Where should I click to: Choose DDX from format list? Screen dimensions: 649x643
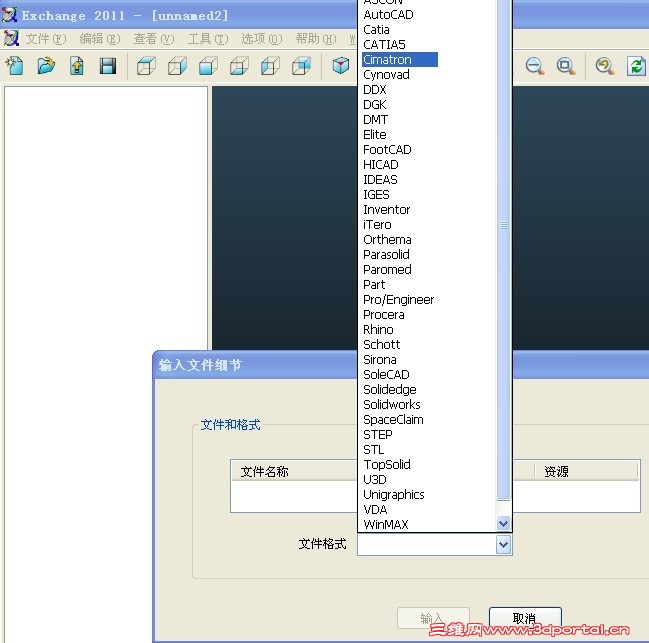click(375, 90)
